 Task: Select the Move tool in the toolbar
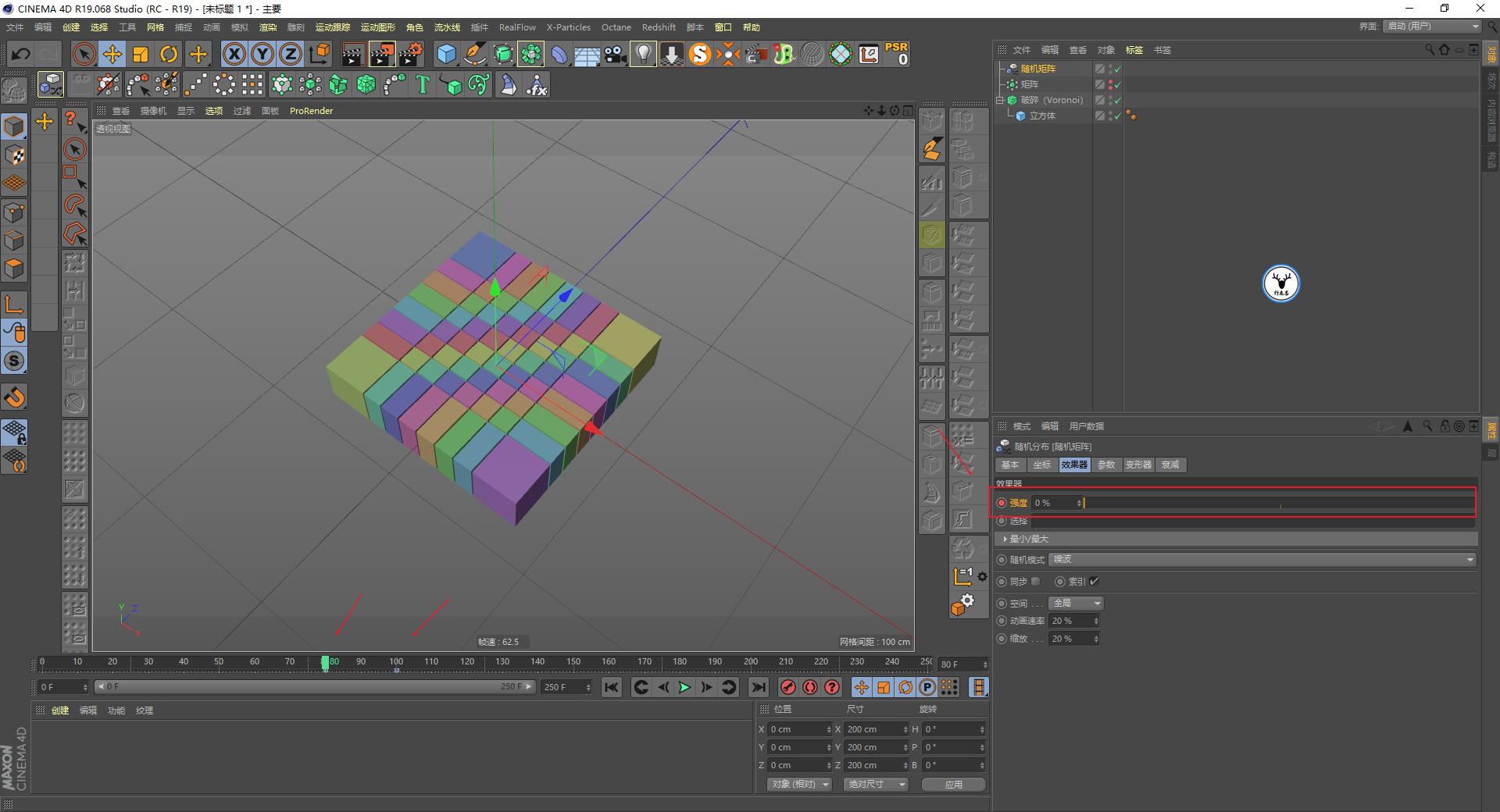pos(112,54)
